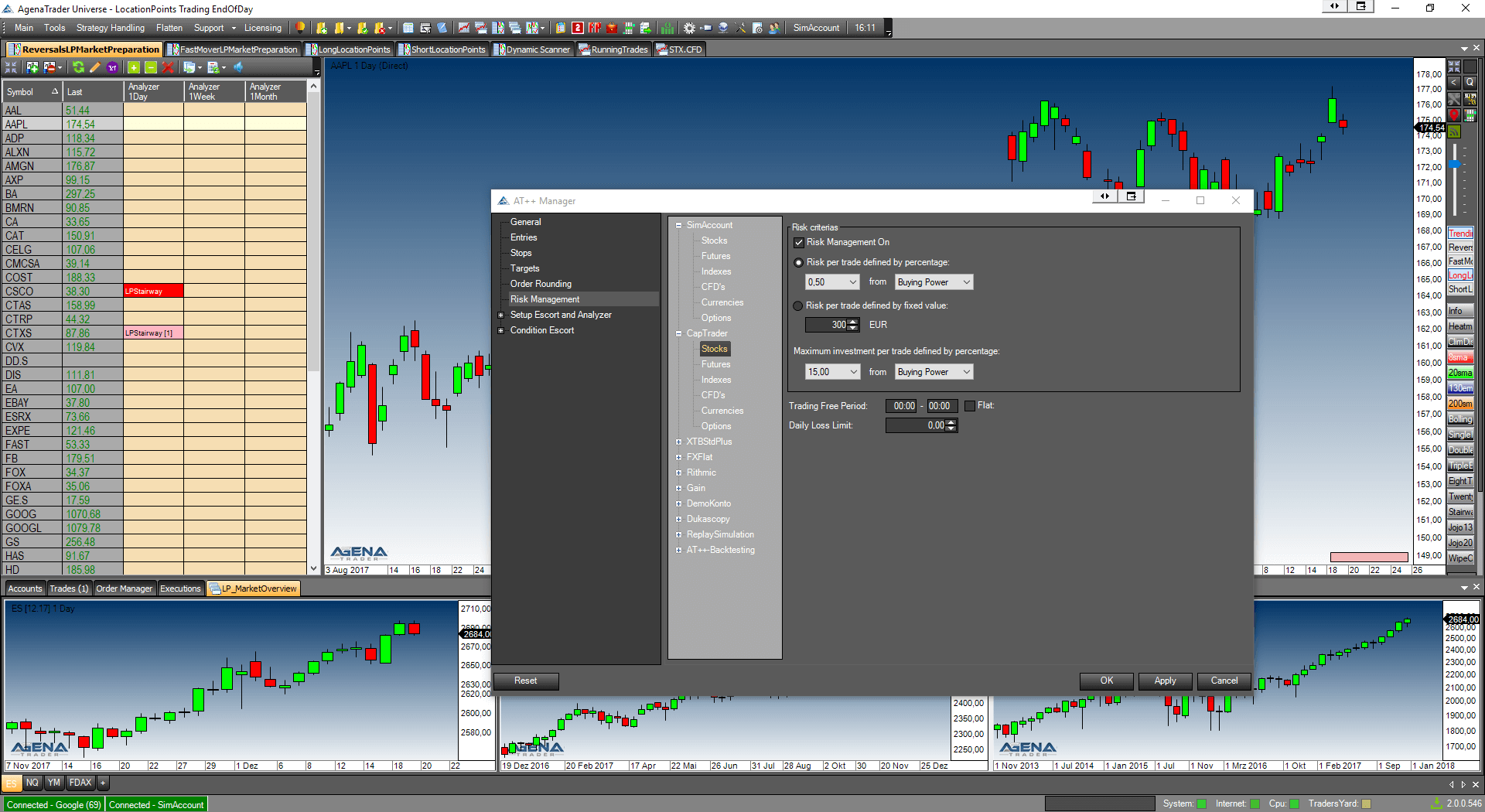Expand the XTBStdPlus tree node

[x=679, y=442]
